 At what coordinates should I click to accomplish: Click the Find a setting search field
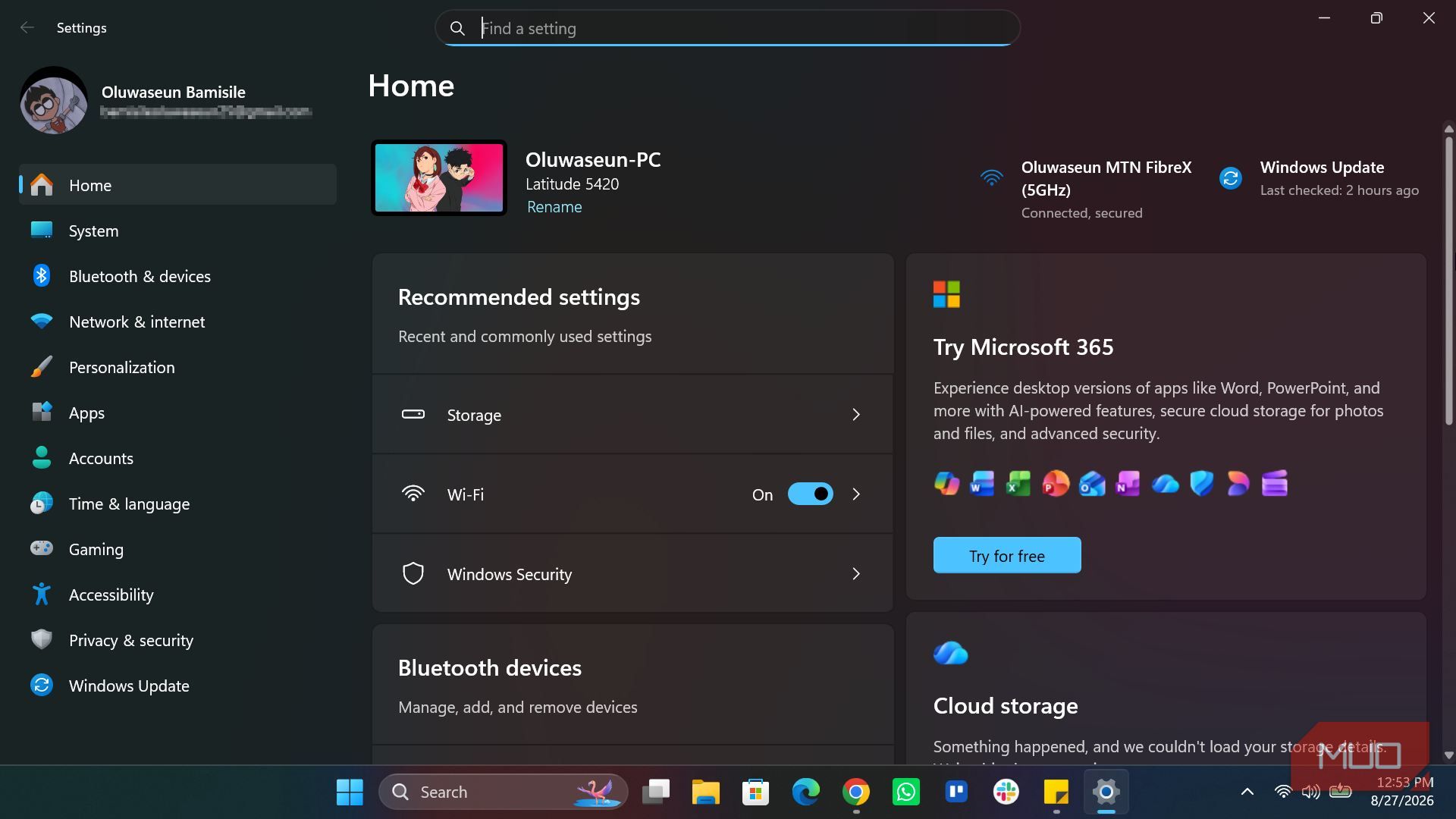pyautogui.click(x=727, y=28)
